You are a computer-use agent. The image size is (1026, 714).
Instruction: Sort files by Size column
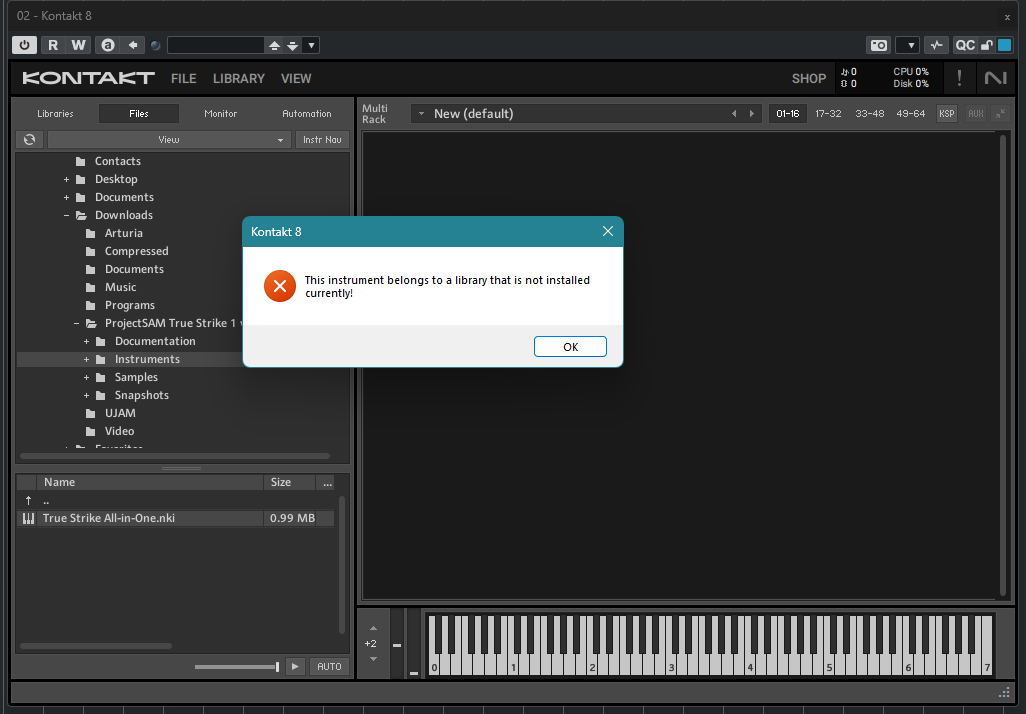[289, 482]
